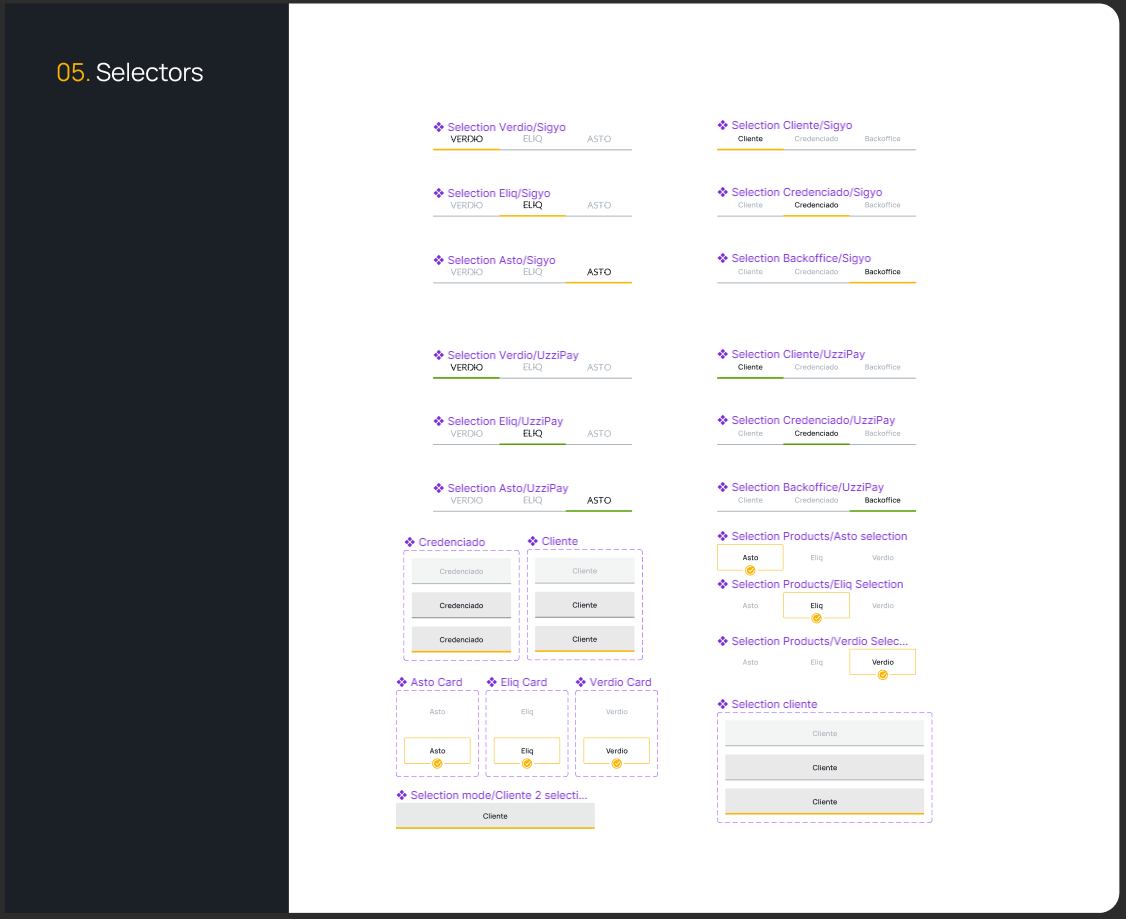1126x919 pixels.
Task: Click component icon beside Eliq Card label
Action: tap(491, 682)
